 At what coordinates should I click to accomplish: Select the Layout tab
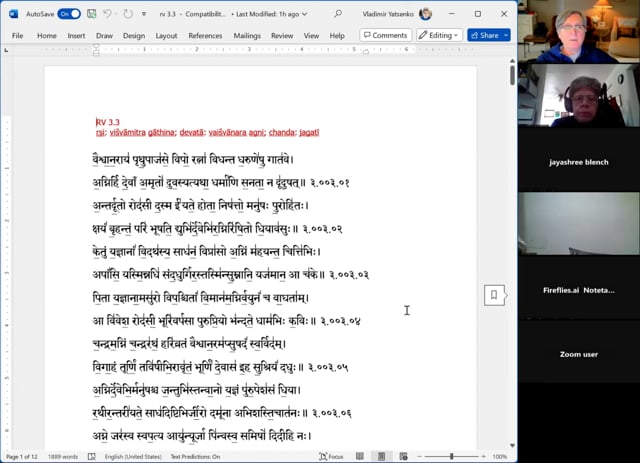coord(167,36)
